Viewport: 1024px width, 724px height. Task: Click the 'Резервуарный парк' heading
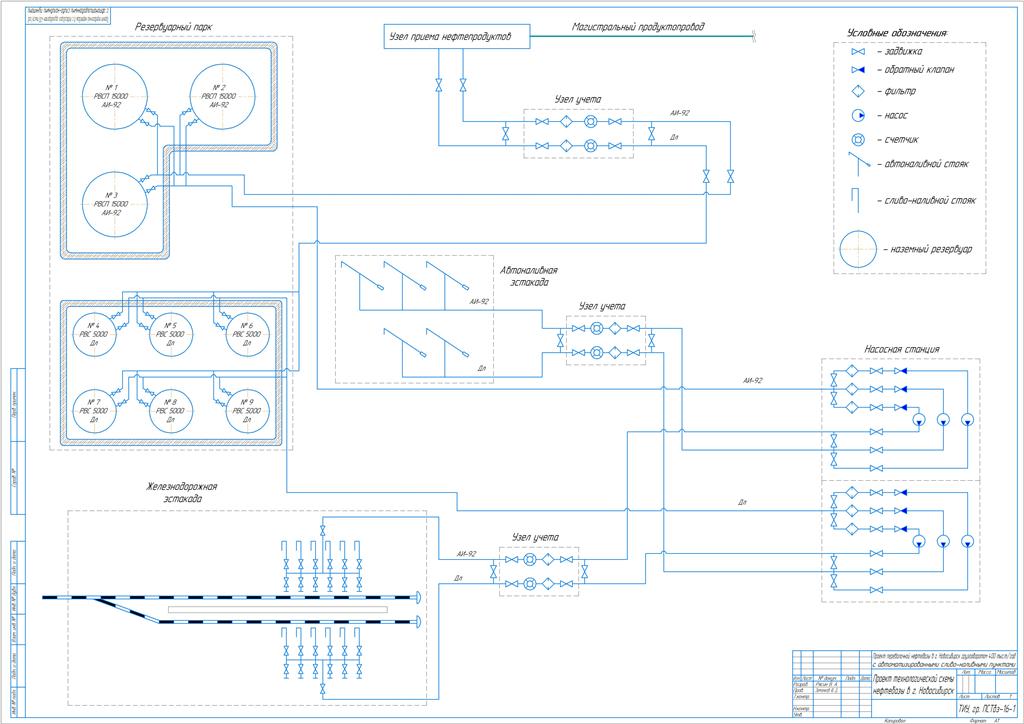pyautogui.click(x=174, y=27)
